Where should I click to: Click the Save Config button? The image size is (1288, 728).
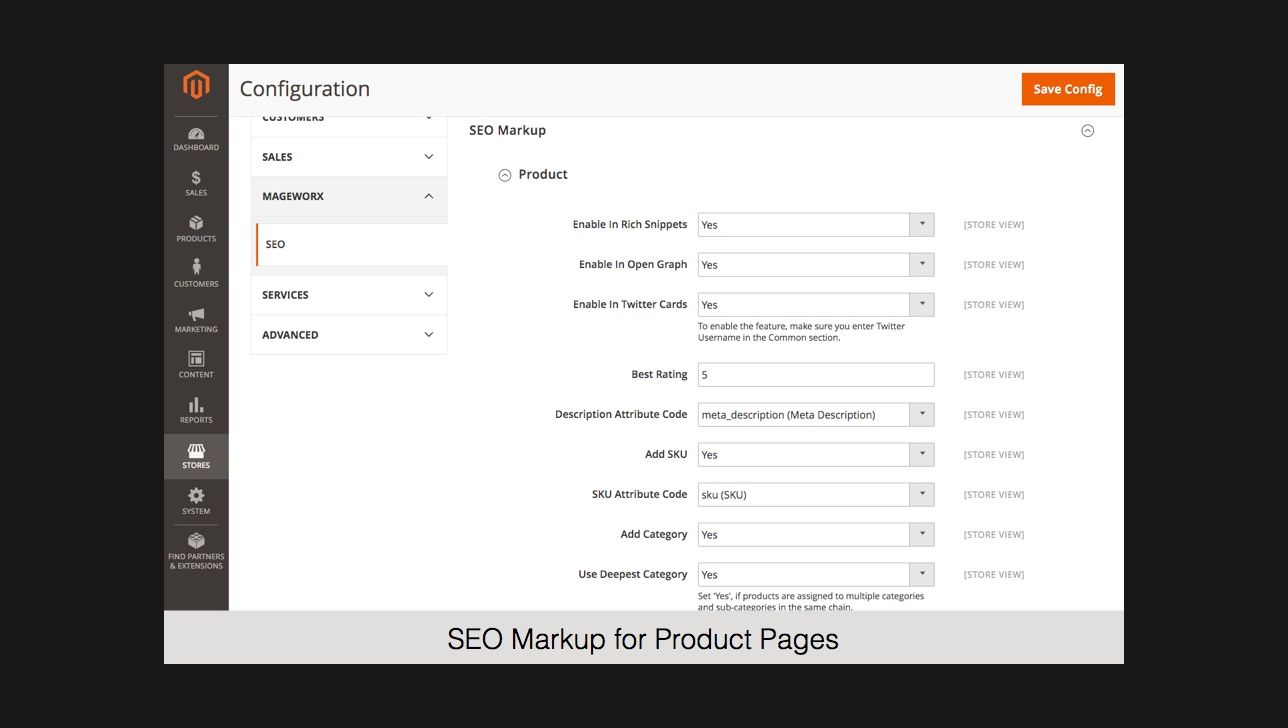tap(1067, 89)
